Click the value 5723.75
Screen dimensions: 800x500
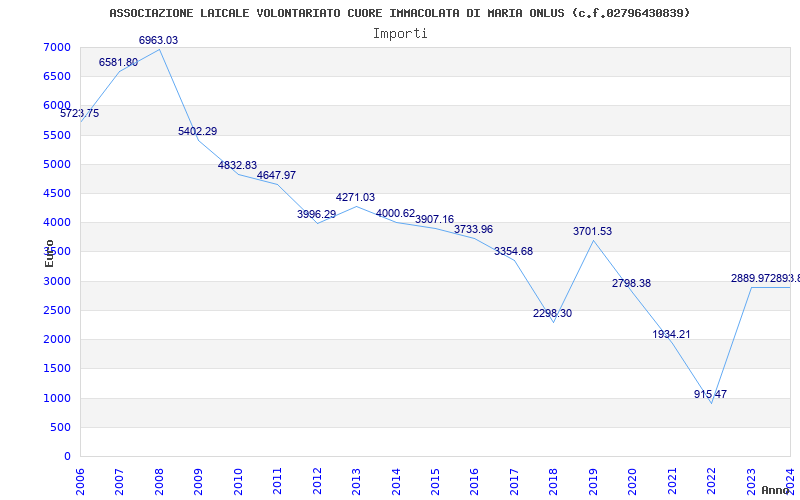(80, 114)
